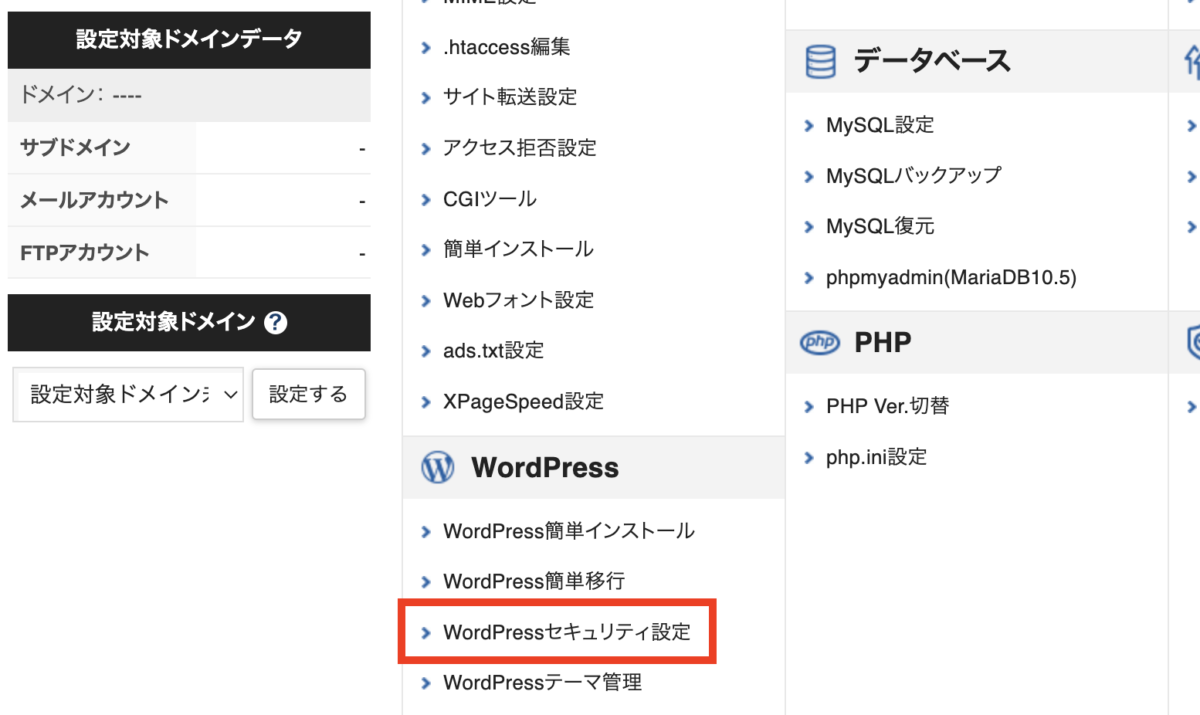1200x715 pixels.
Task: Open MySQL設定
Action: (x=880, y=125)
